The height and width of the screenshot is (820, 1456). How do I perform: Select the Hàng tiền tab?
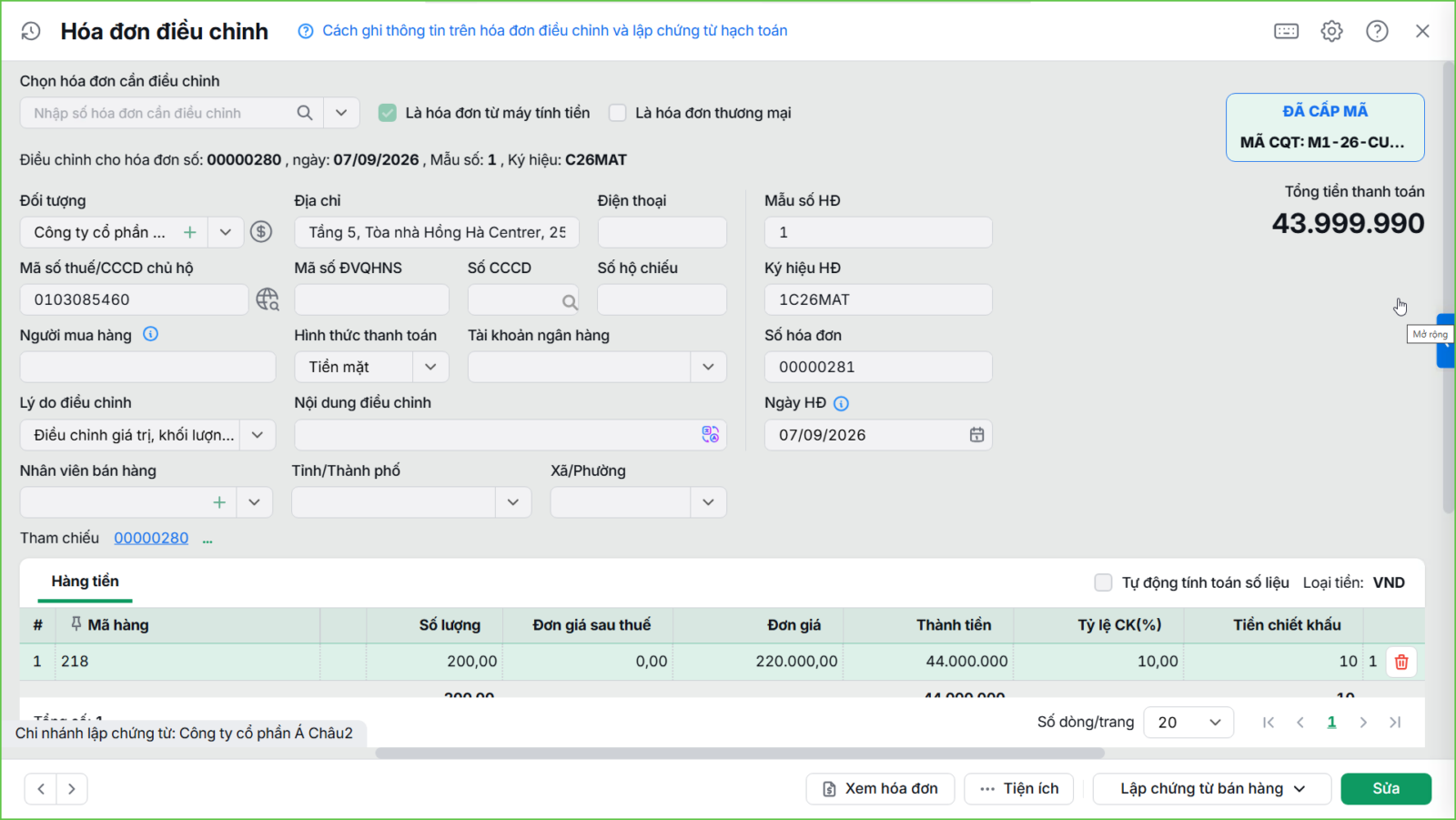pos(85,582)
